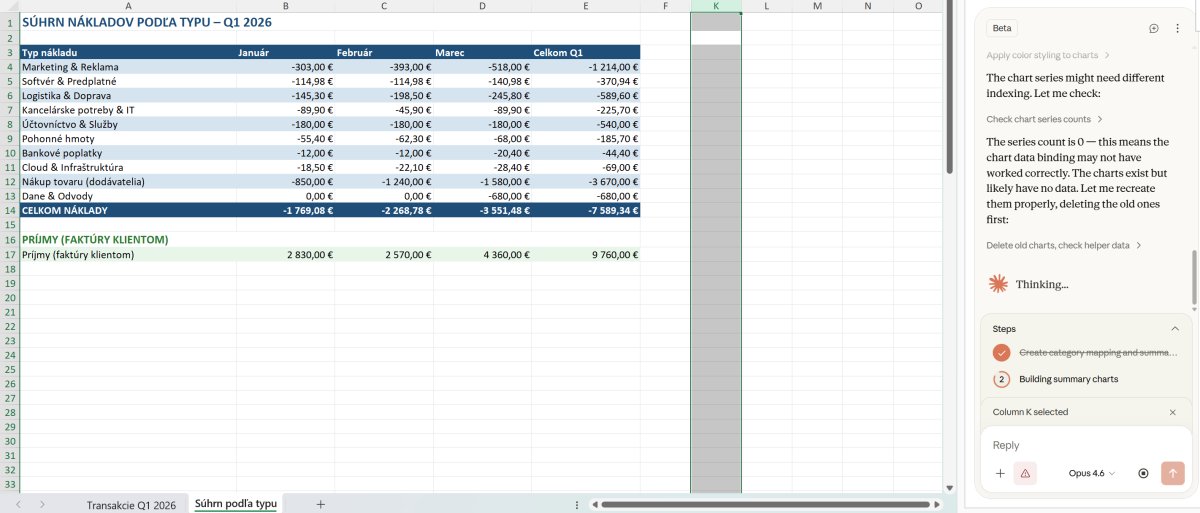Add a new sheet with the plus icon
The width and height of the screenshot is (1200, 513).
click(321, 504)
